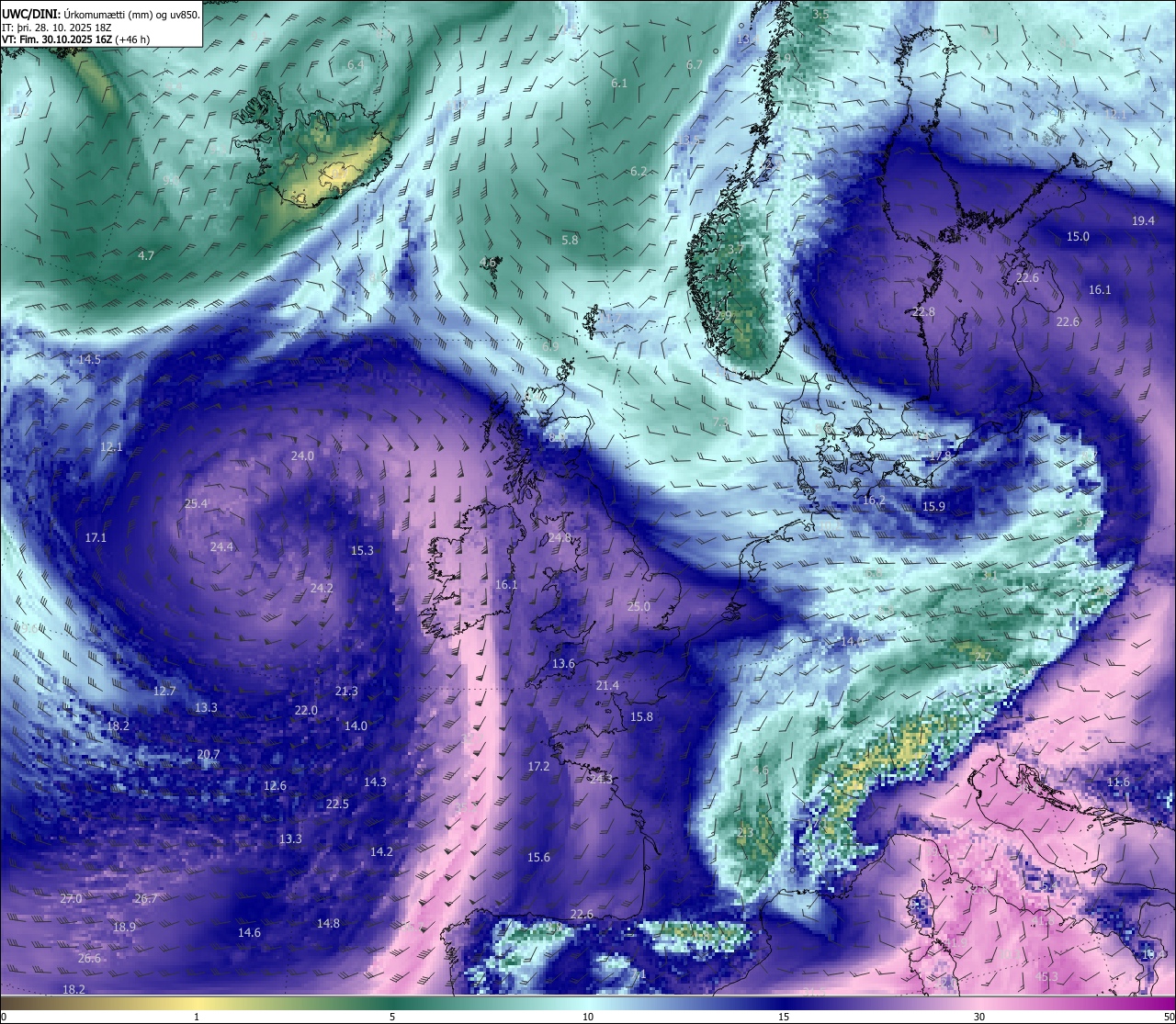Select the 17.2 value on the map
The height and width of the screenshot is (1024, 1176).
(538, 766)
